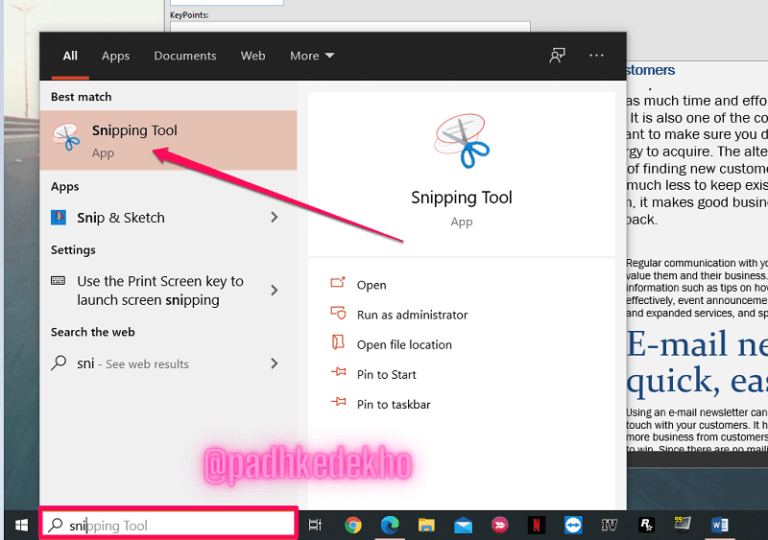Click the Open file location icon

[338, 342]
